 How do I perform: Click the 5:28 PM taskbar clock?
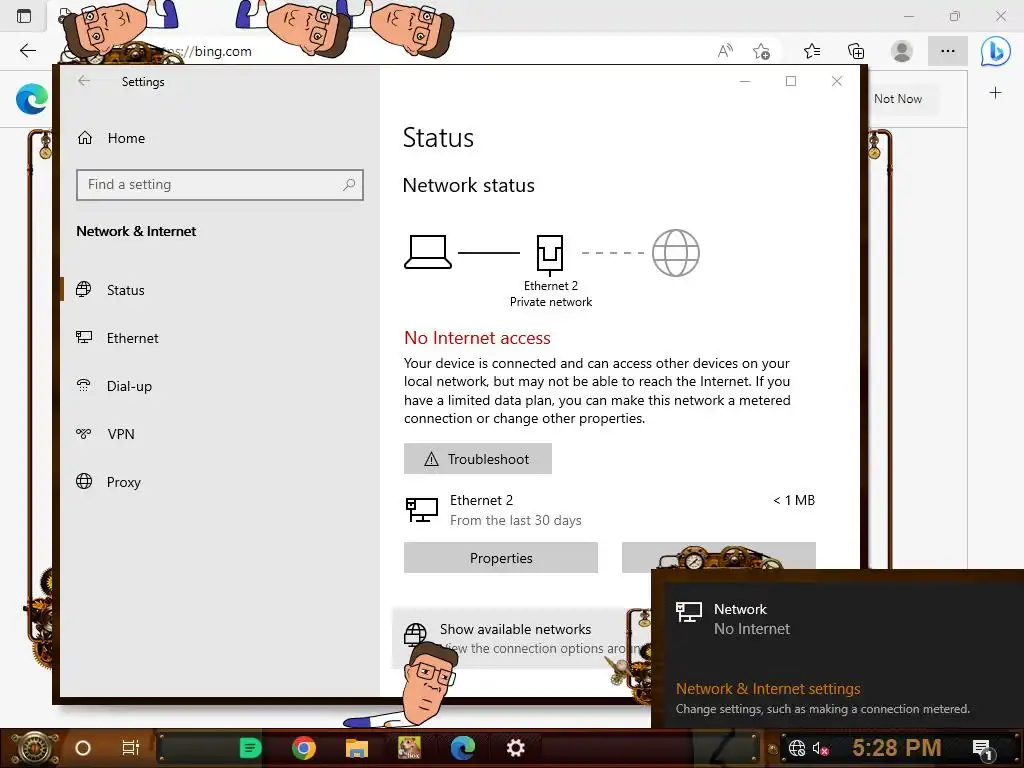(x=897, y=748)
